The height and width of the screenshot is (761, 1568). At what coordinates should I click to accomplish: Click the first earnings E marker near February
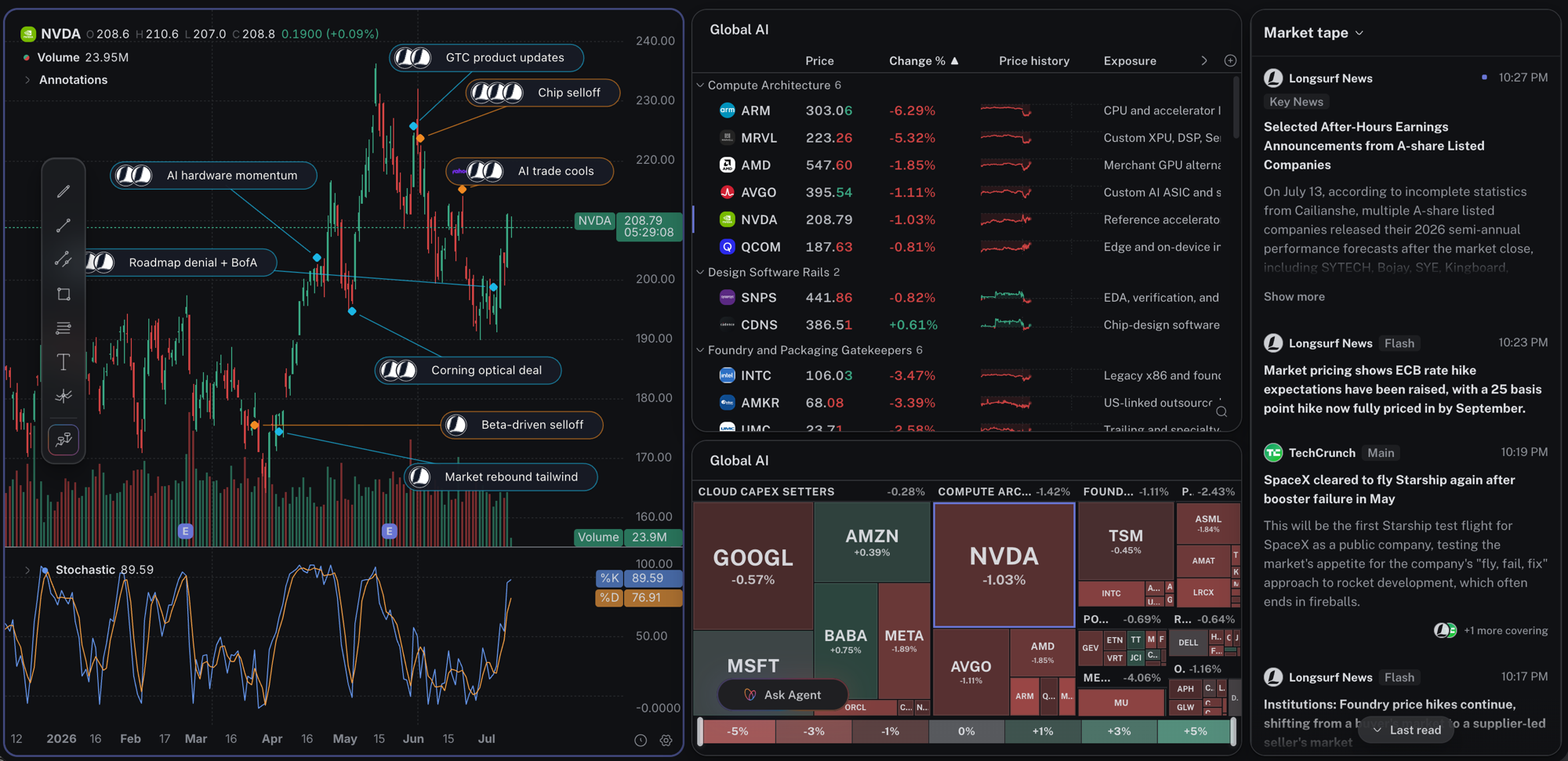pos(186,531)
